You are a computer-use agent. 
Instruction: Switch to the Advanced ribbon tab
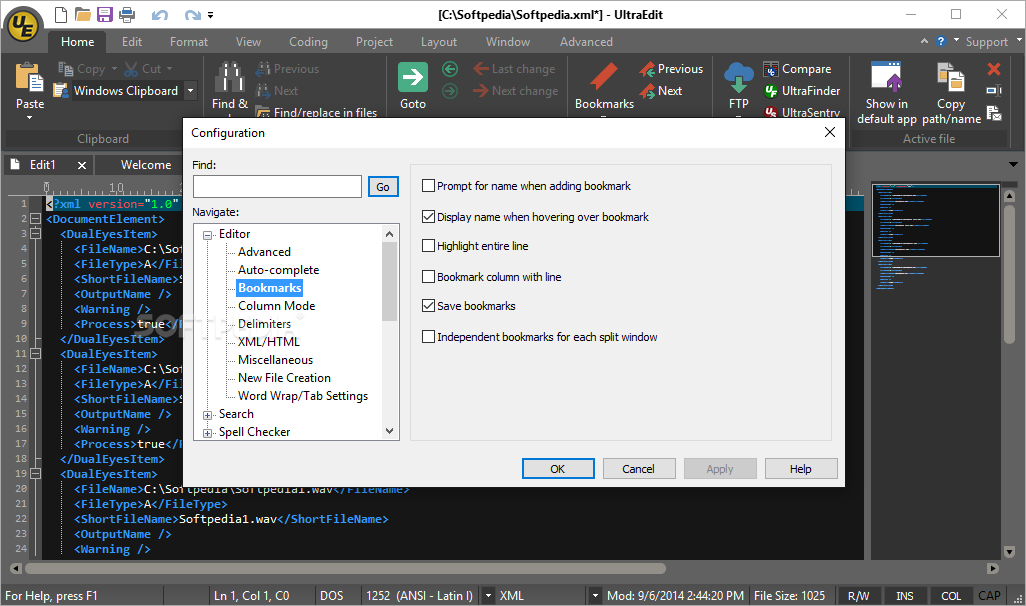586,42
